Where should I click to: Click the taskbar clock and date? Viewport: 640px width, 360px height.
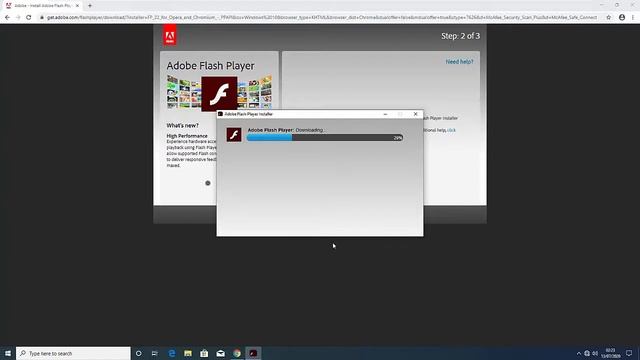pos(611,353)
